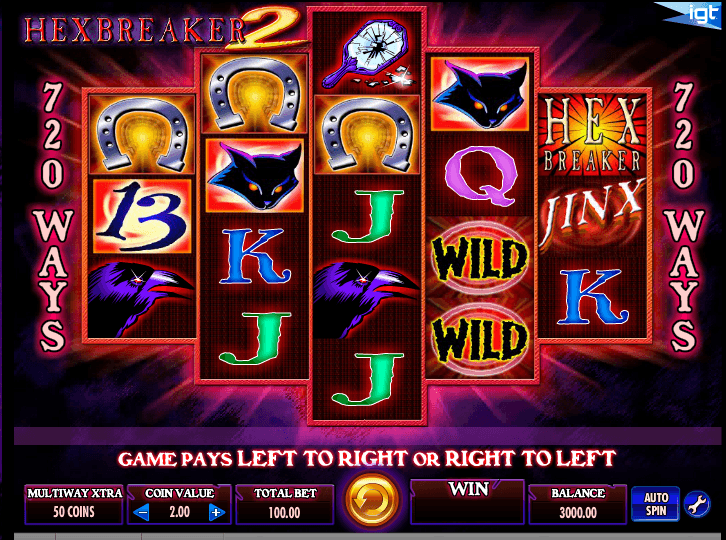Viewport: 726px width, 540px height.
Task: Click the Balance display
Action: tap(577, 504)
